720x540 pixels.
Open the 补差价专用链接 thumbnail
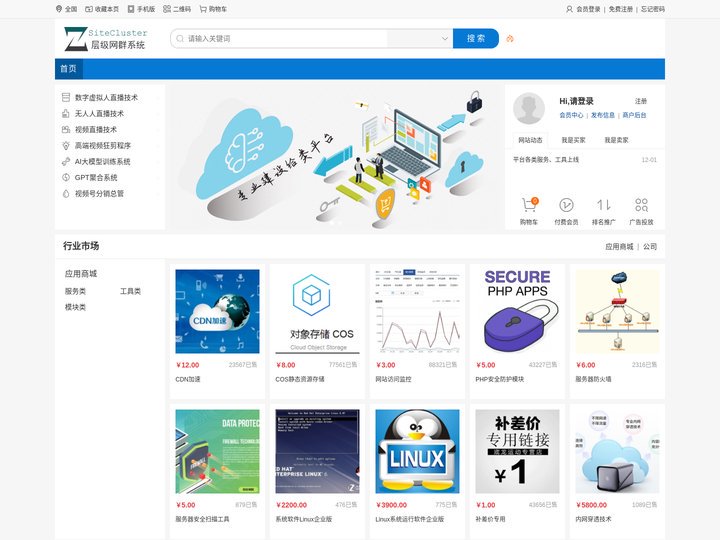pos(518,451)
